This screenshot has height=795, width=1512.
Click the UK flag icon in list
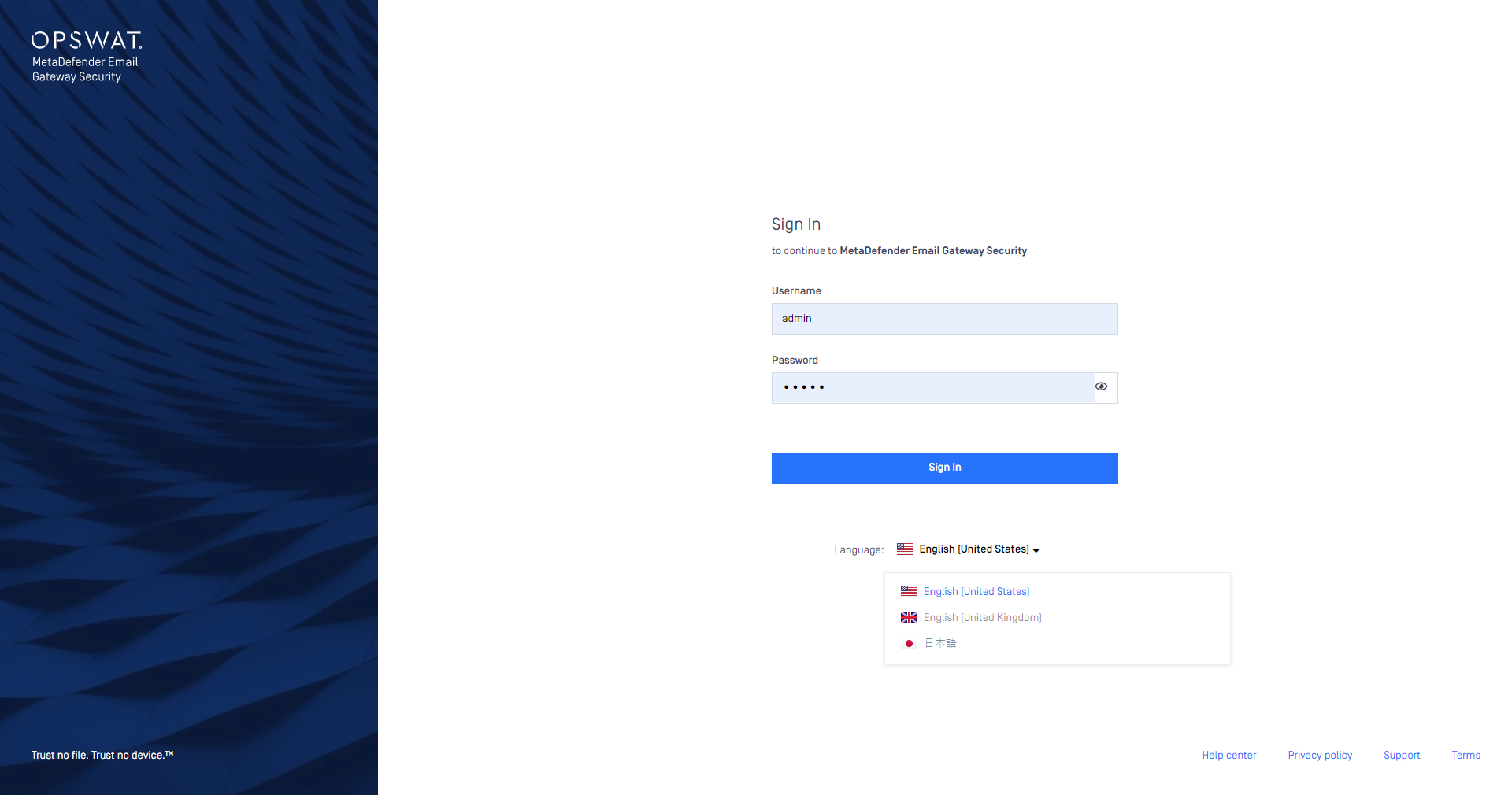point(909,618)
